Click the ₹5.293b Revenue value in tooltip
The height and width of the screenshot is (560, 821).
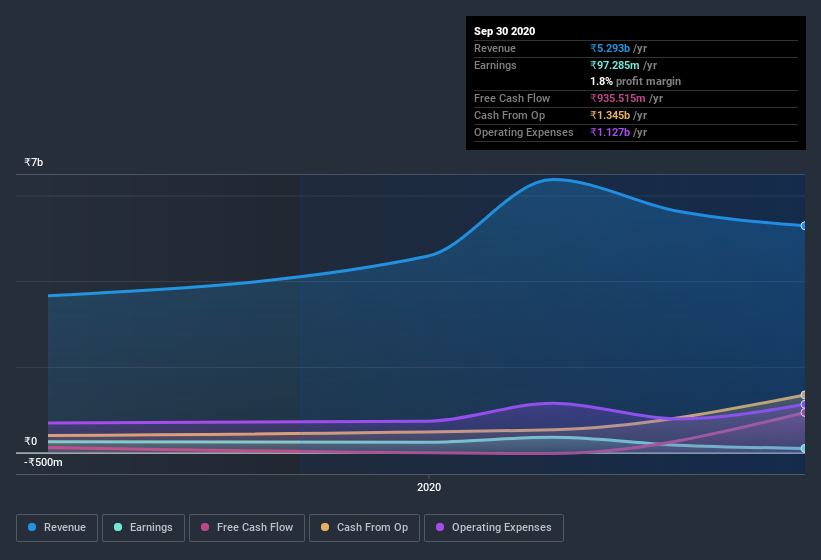tap(610, 48)
